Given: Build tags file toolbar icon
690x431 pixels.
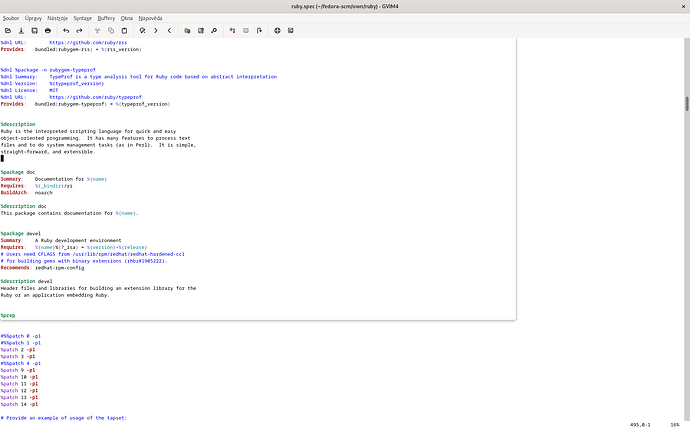Looking at the screenshot, I should pyautogui.click(x=246, y=30).
